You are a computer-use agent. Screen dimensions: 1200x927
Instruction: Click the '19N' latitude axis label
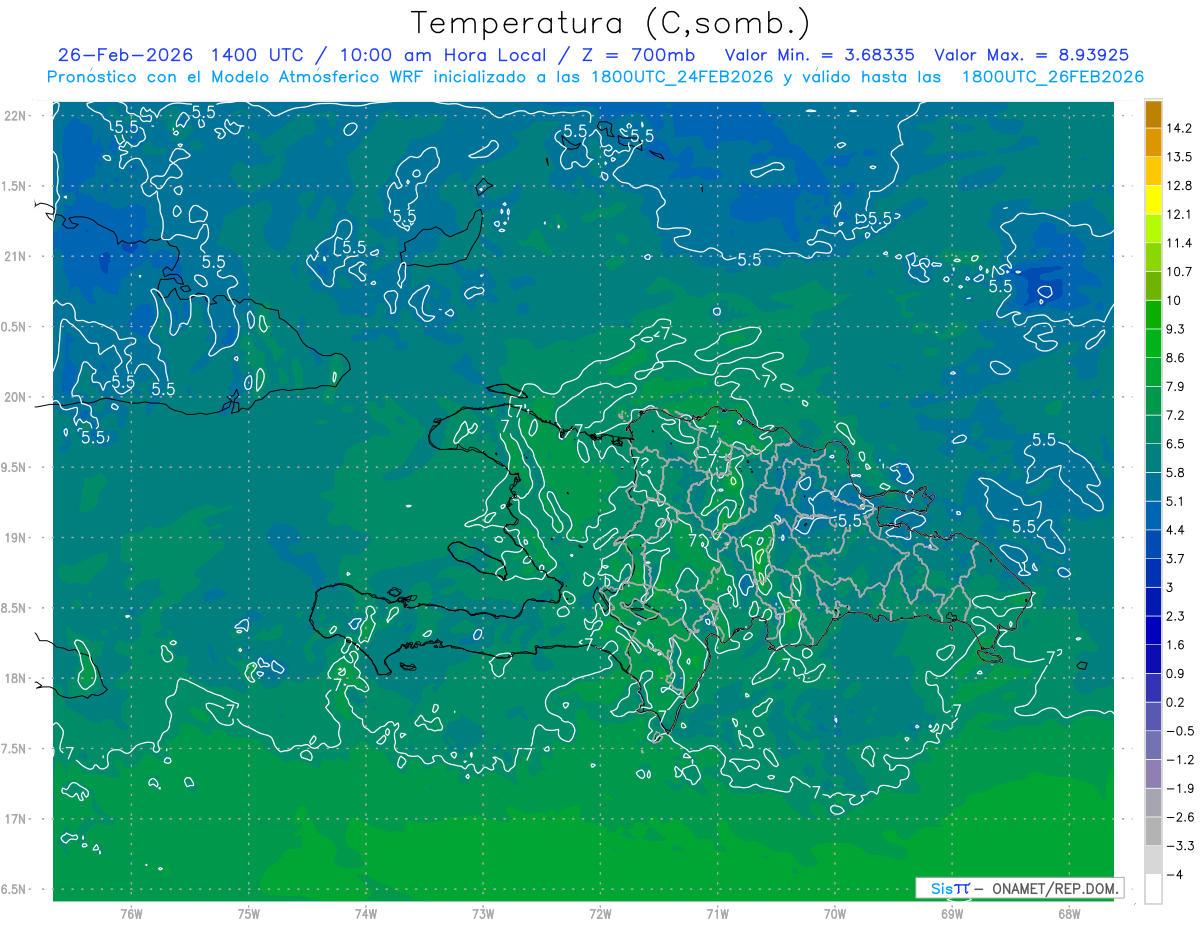point(15,538)
